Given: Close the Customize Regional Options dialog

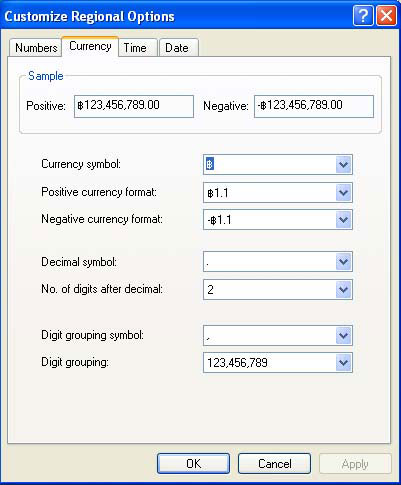Looking at the screenshot, I should (x=386, y=16).
